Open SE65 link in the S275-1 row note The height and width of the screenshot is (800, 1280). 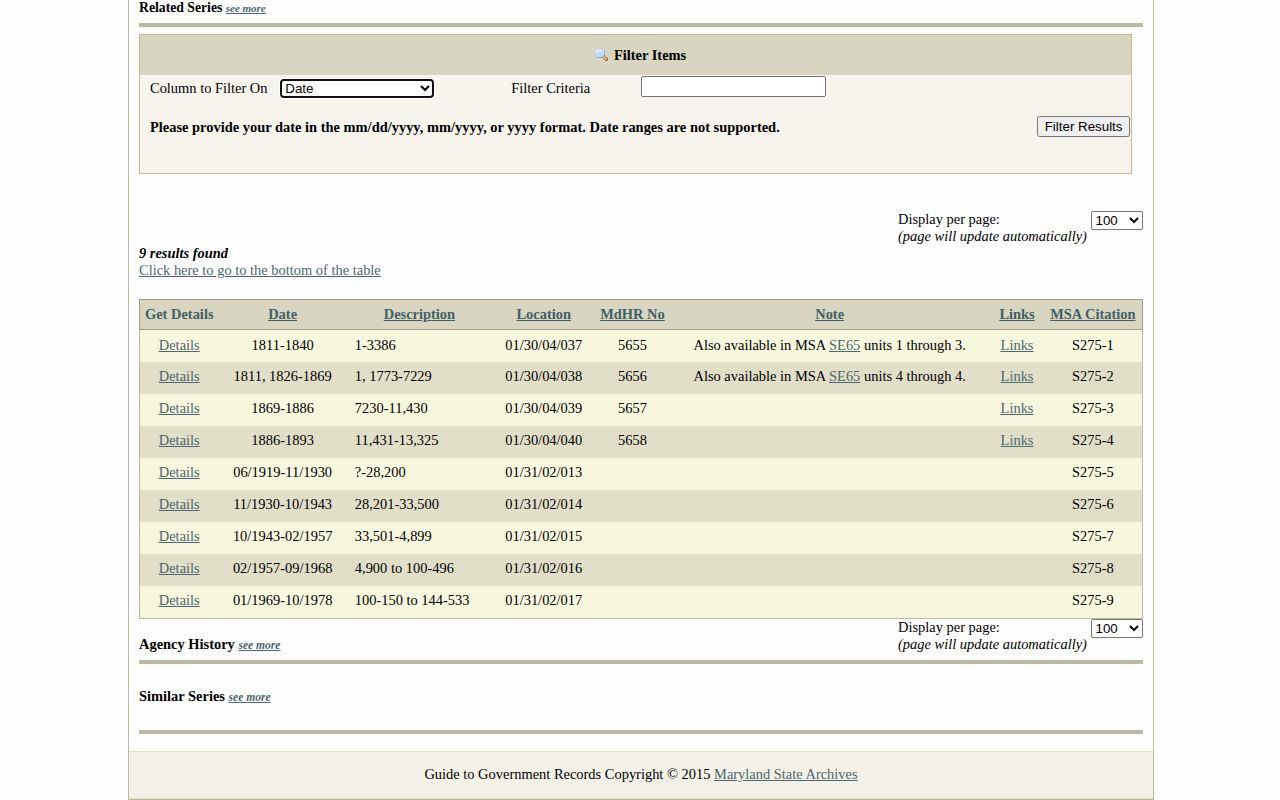pyautogui.click(x=844, y=345)
